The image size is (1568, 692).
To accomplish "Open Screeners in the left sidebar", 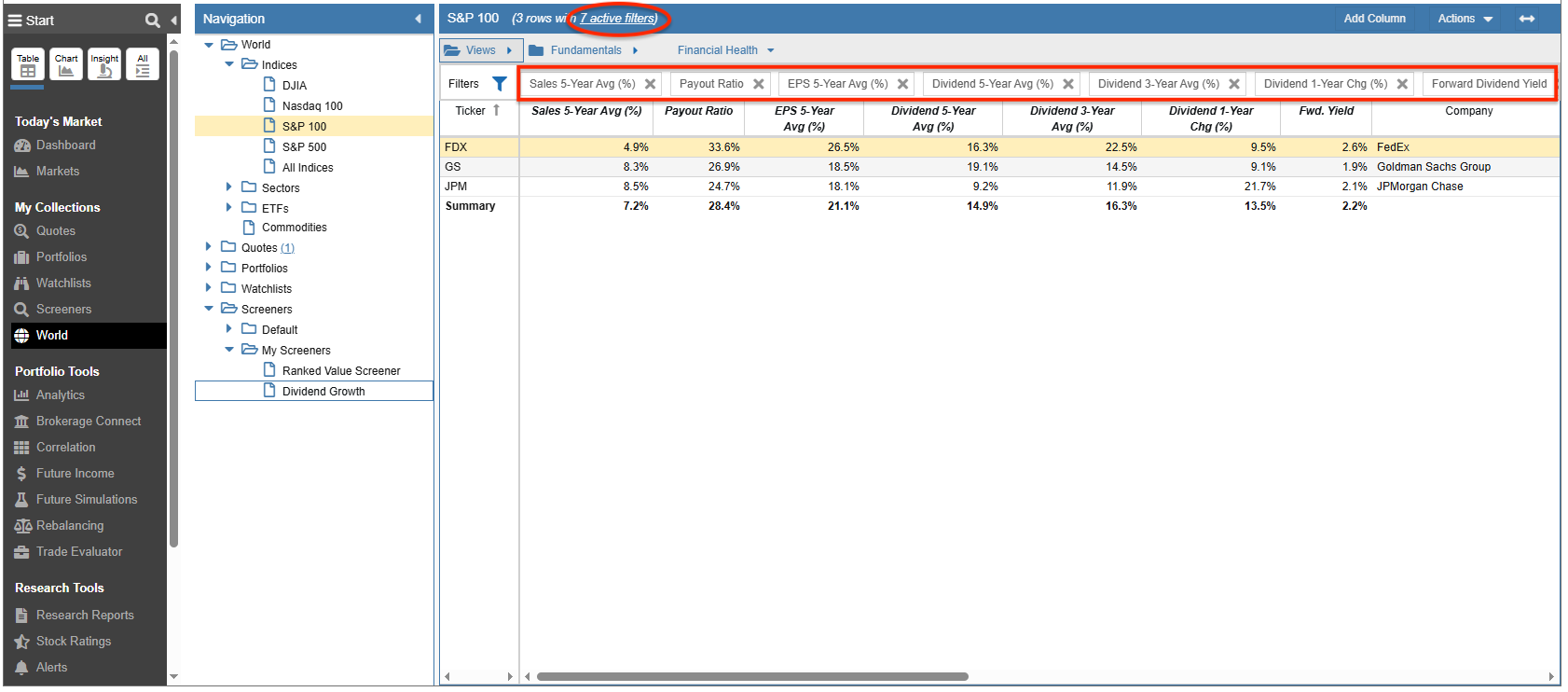I will [x=63, y=310].
